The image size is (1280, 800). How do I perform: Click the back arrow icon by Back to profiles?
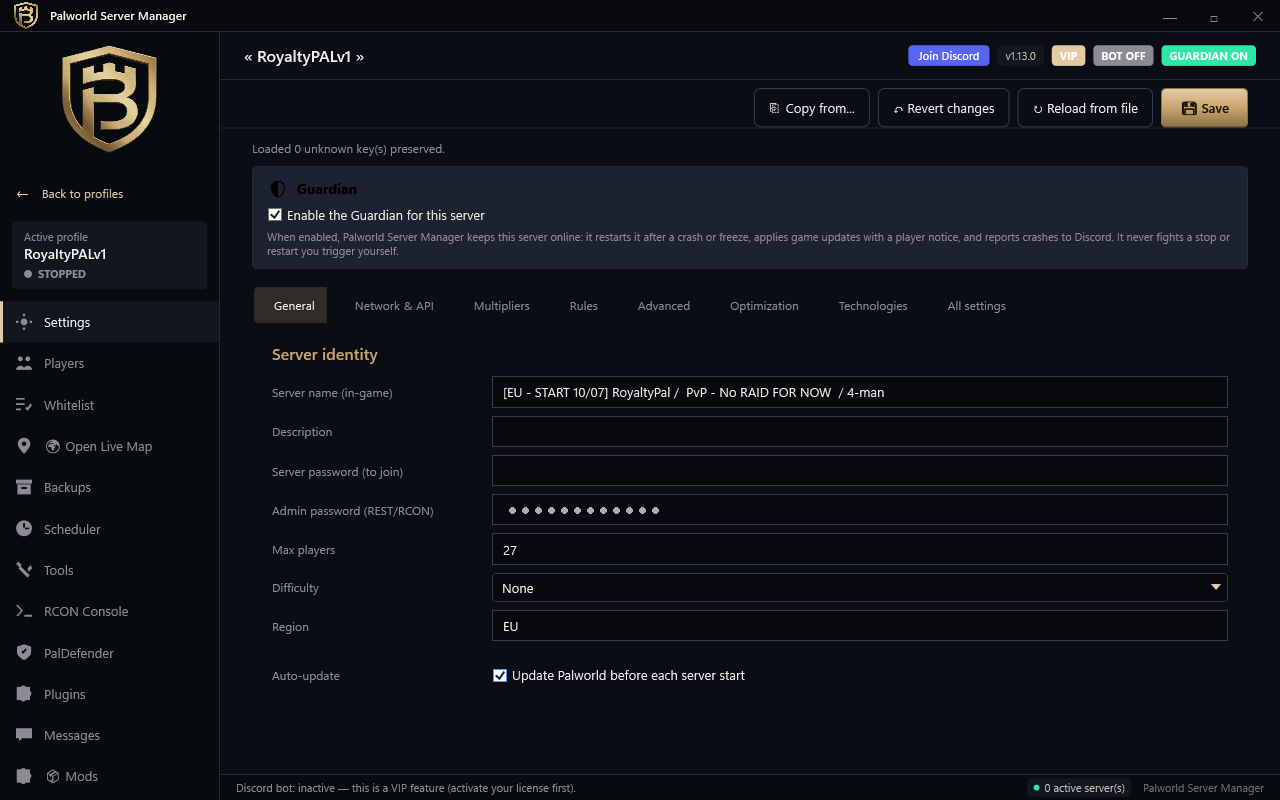click(x=22, y=194)
